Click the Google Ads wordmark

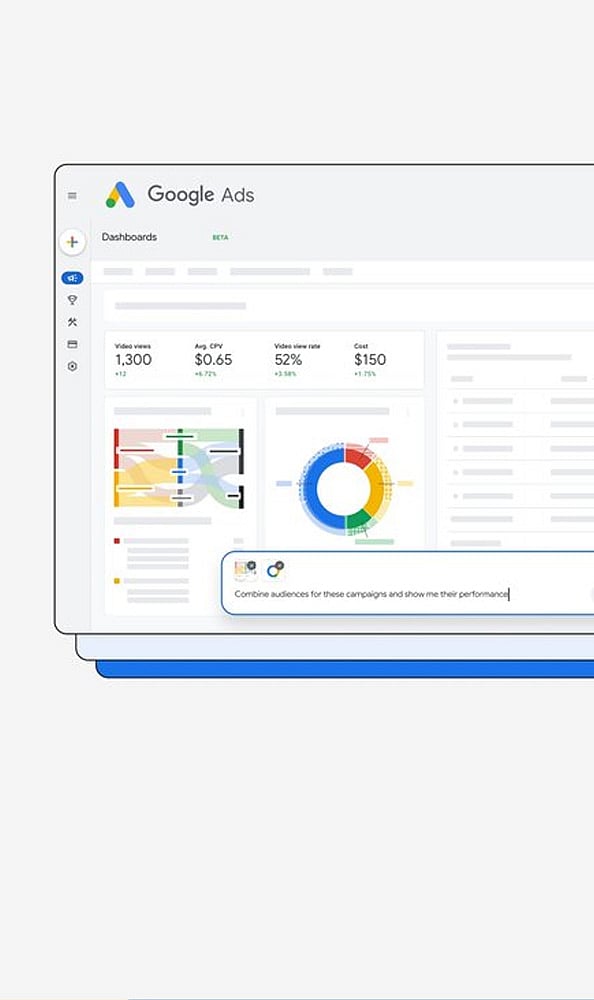point(200,195)
